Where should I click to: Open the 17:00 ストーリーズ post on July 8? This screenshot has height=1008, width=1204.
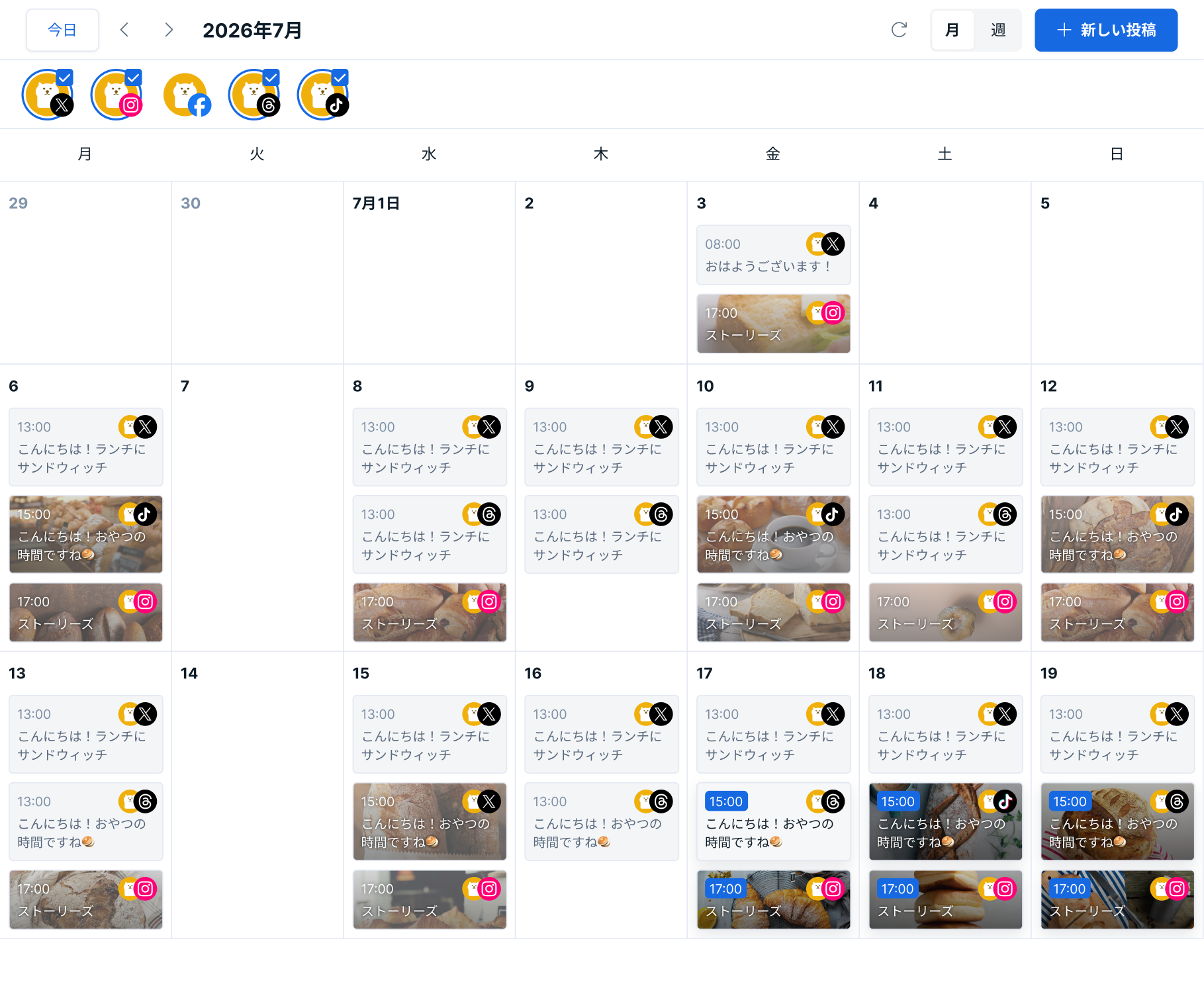(430, 612)
